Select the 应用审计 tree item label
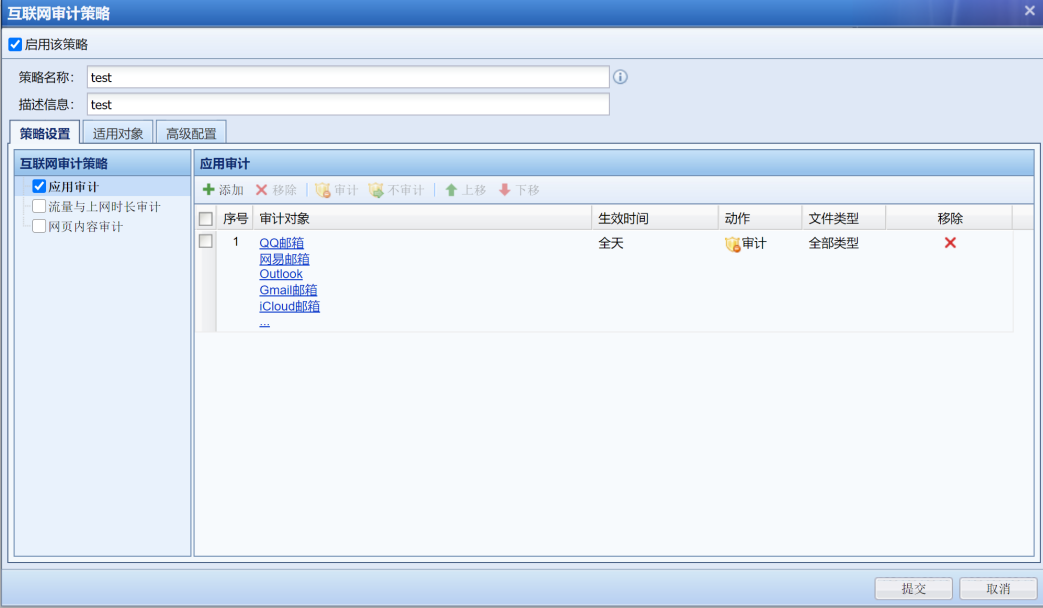The image size is (1043, 608). pyautogui.click(x=73, y=187)
